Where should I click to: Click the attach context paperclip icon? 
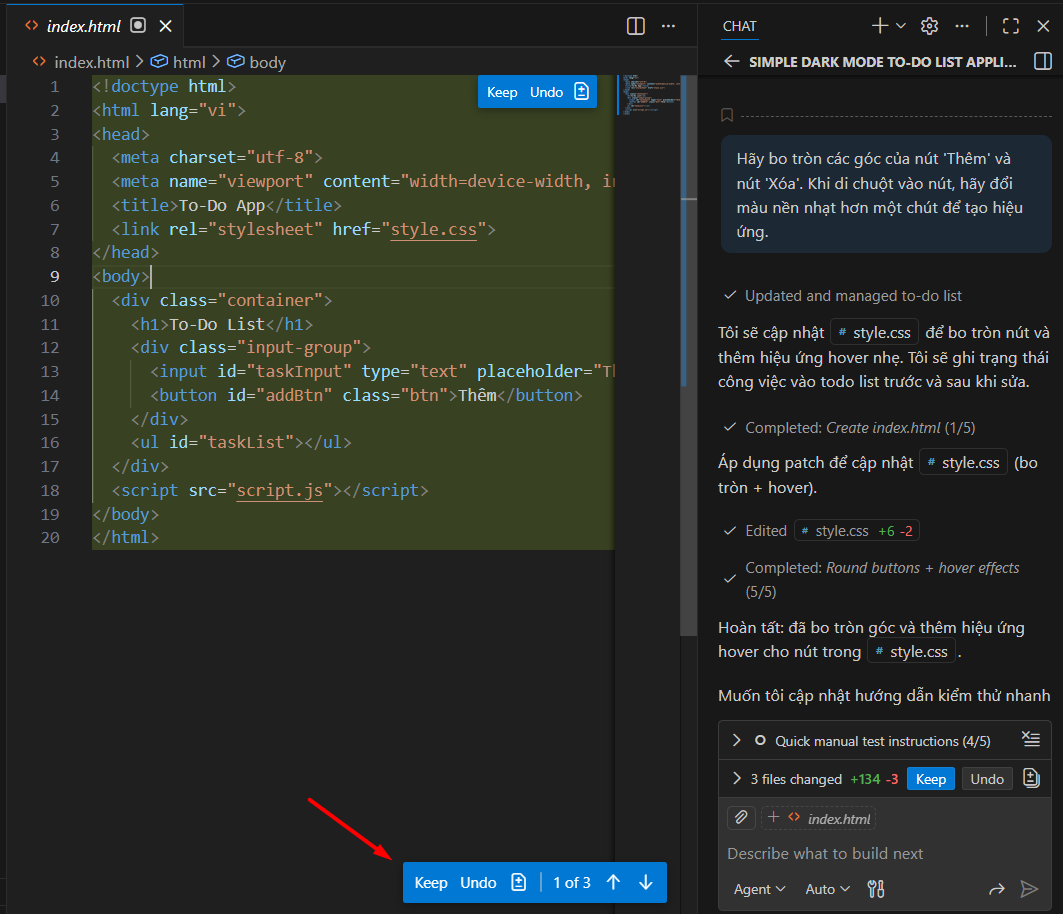click(x=740, y=818)
